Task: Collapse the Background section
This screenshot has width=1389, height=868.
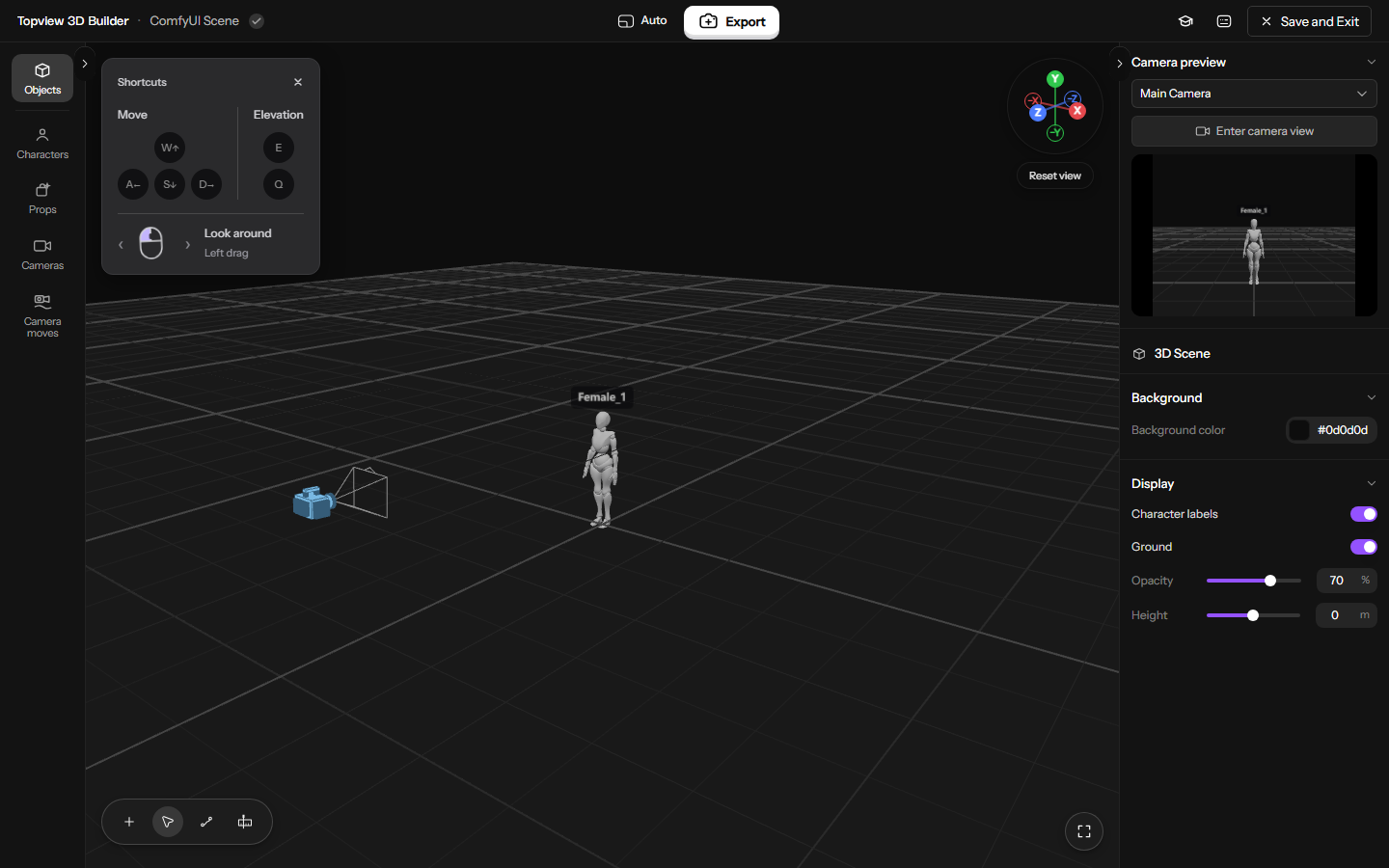Action: coord(1372,397)
